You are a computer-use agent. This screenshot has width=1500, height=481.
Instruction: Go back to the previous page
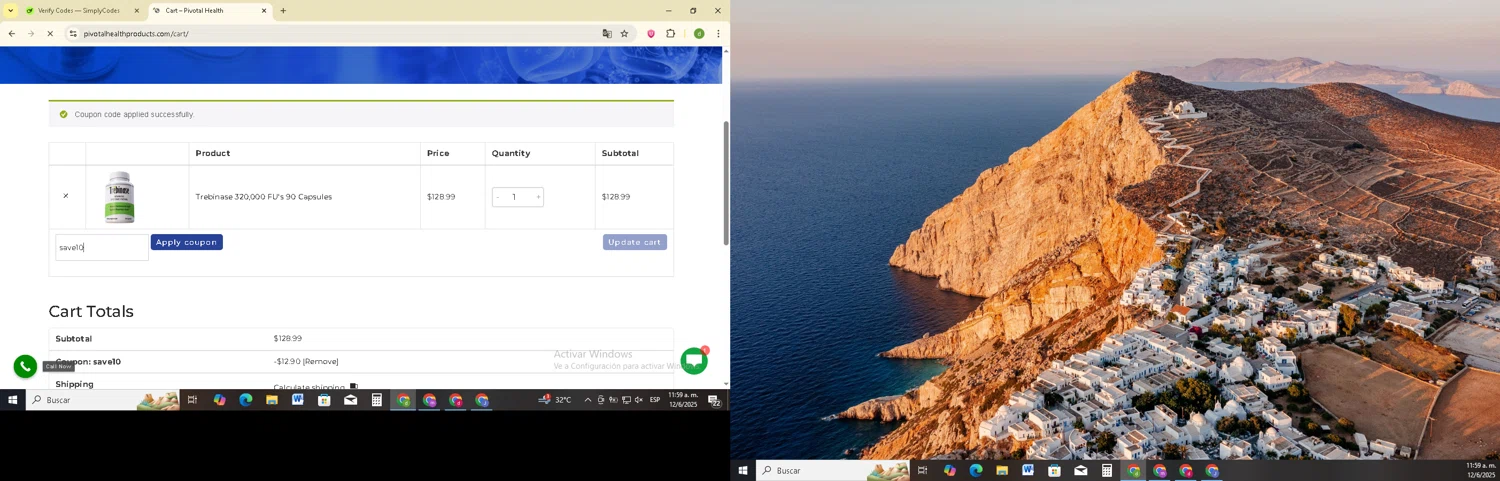point(11,34)
